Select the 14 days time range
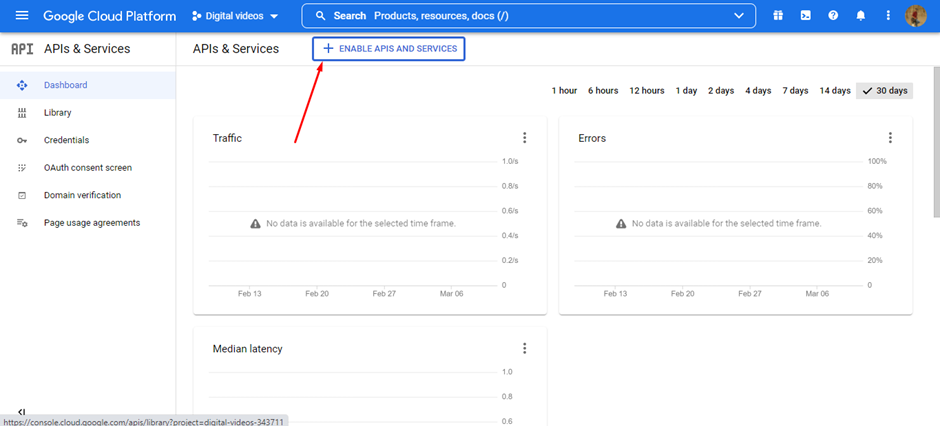940x426 pixels. click(834, 91)
